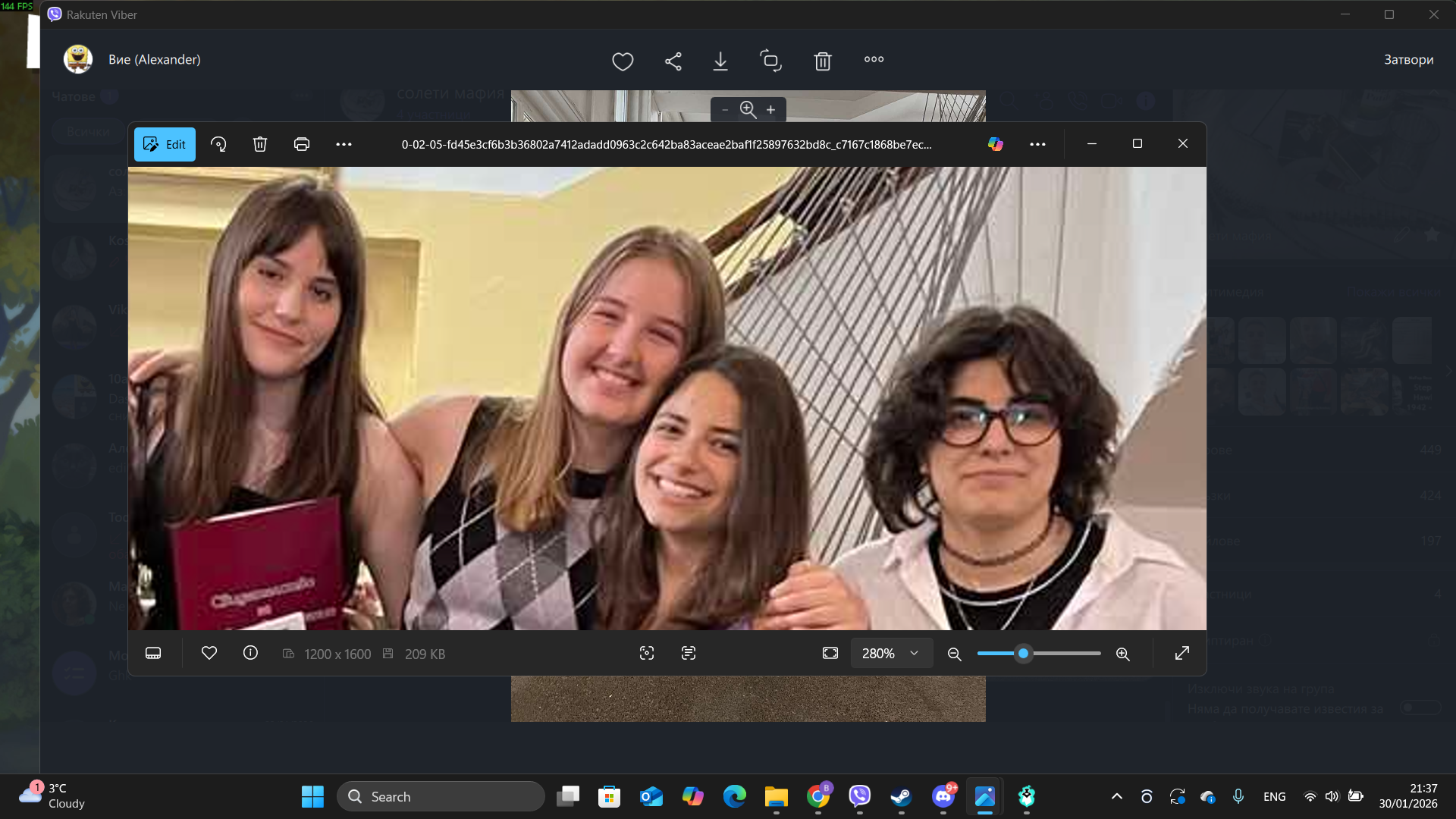Start a visual search on the image
1456x819 pixels.
tap(646, 653)
